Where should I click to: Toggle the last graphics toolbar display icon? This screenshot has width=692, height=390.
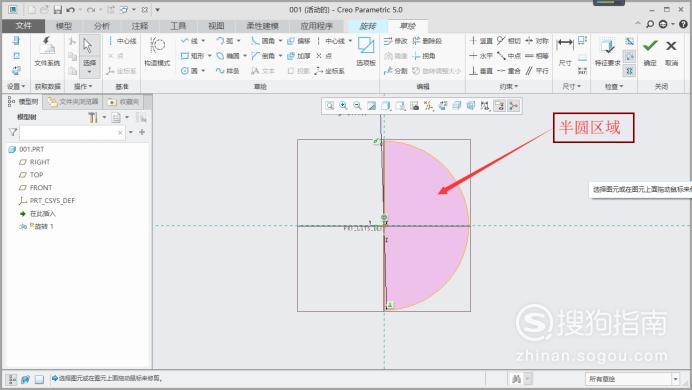tap(514, 105)
